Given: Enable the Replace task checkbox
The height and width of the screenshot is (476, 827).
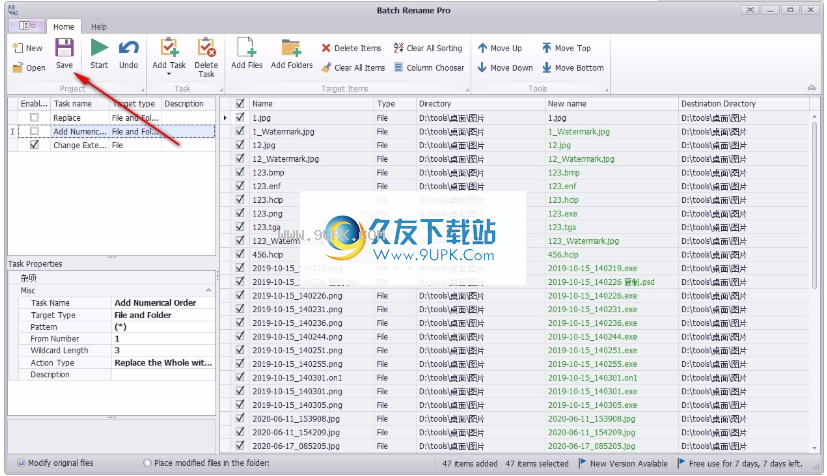Looking at the screenshot, I should [x=34, y=118].
